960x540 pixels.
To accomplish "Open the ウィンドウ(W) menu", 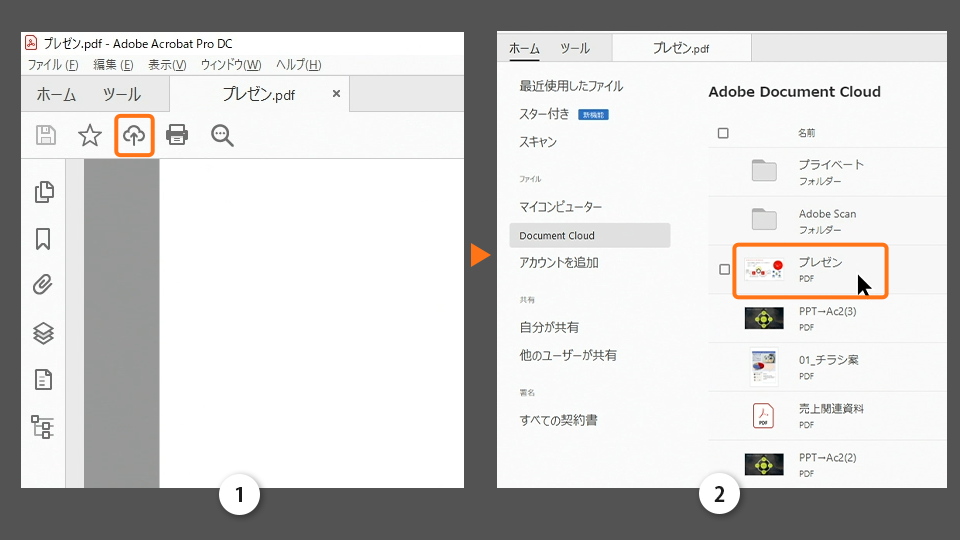I will (231, 64).
